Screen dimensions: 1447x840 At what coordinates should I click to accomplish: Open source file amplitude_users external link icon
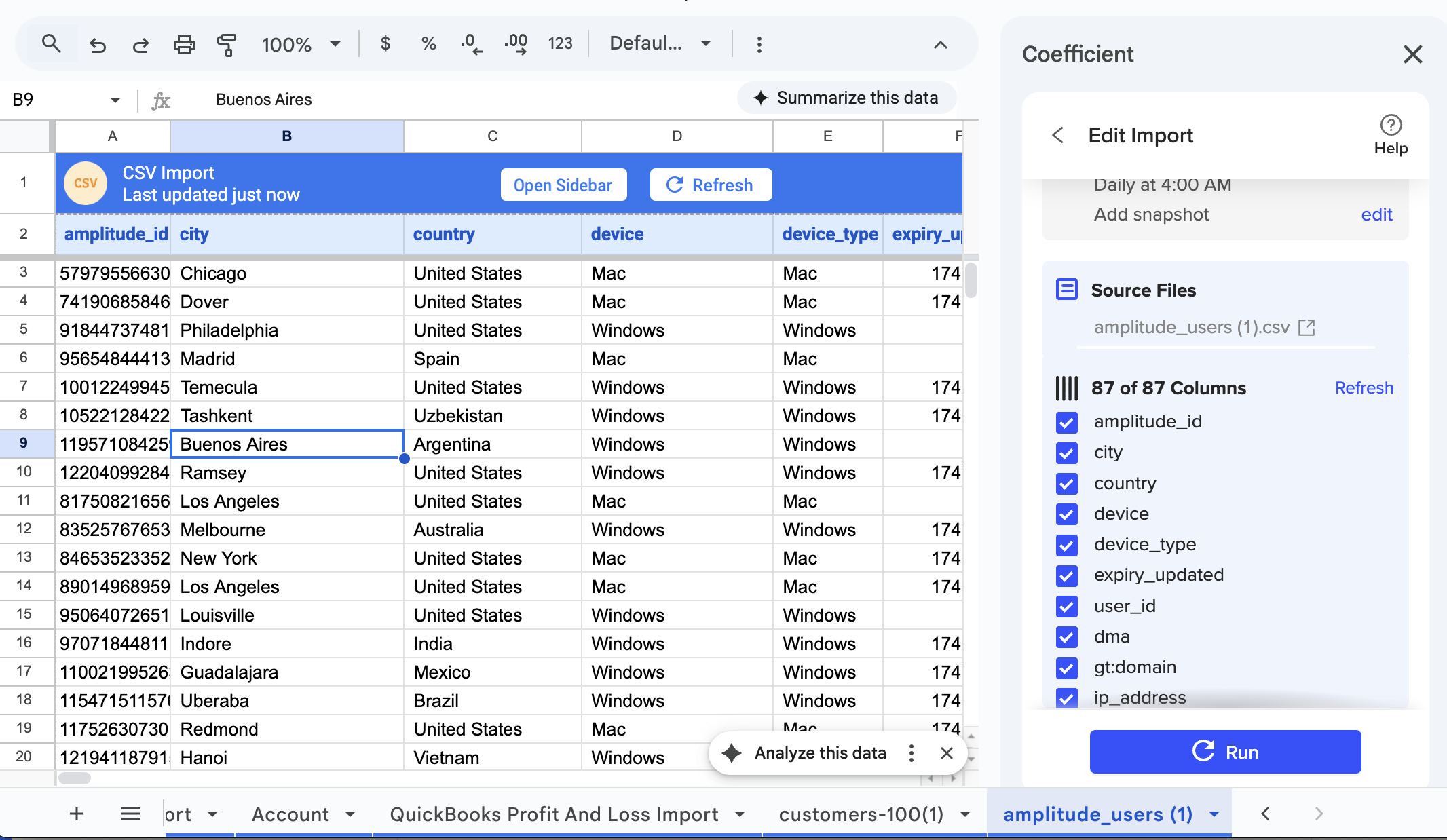pyautogui.click(x=1307, y=328)
